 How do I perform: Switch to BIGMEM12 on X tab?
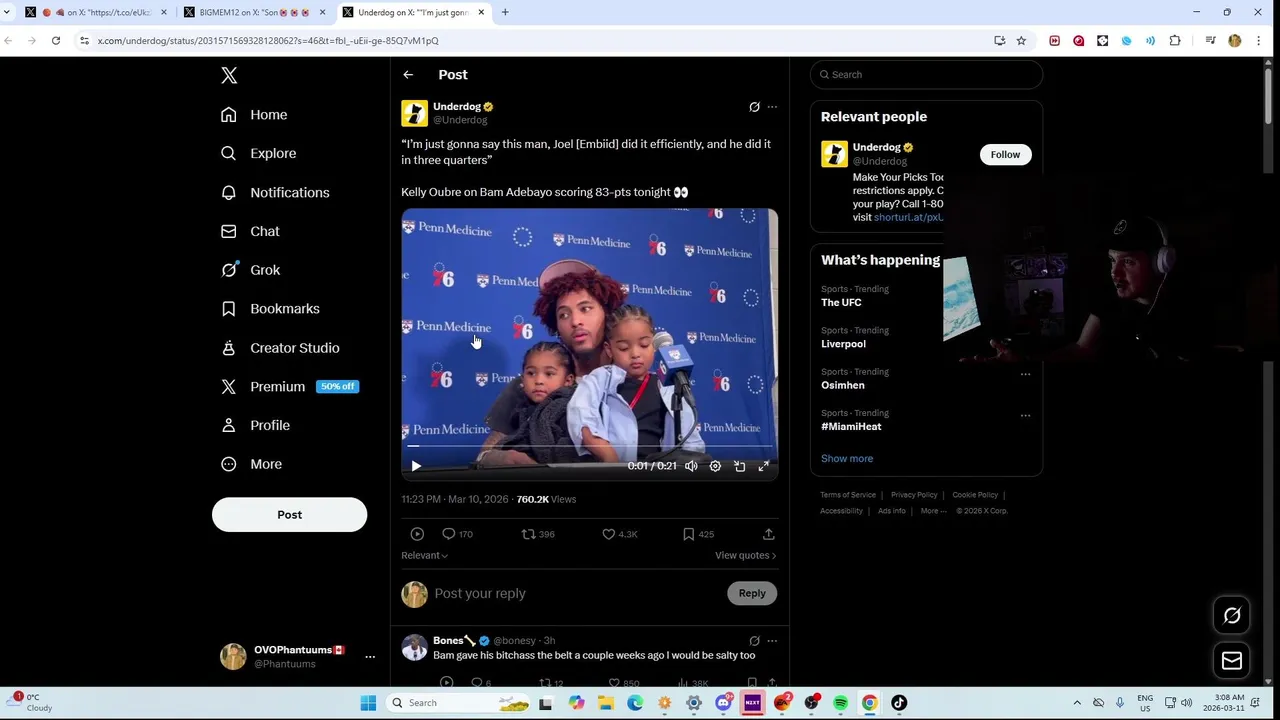coord(255,12)
